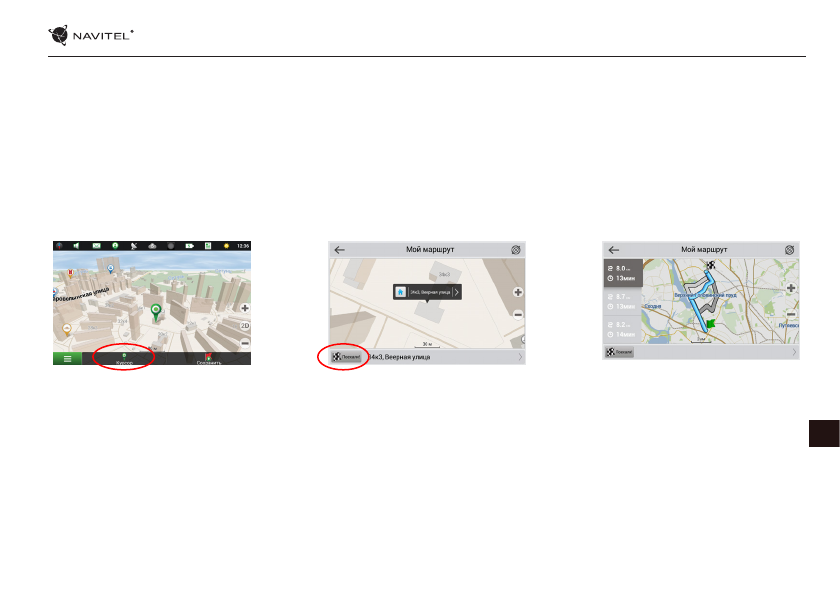Go back from the middle Мой маршрут screen

[340, 250]
